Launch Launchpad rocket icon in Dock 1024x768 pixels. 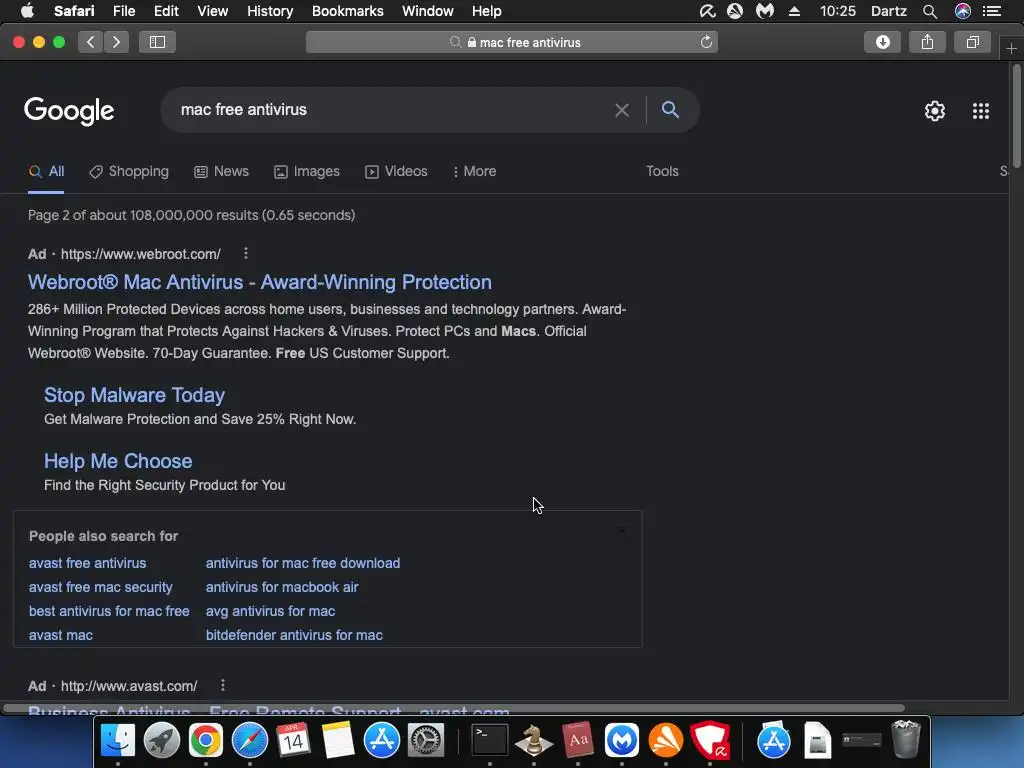click(x=161, y=741)
